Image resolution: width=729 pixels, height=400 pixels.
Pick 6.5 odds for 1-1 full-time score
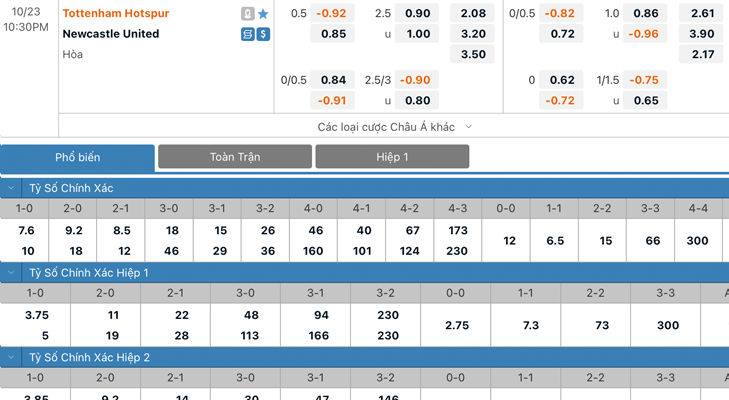[555, 240]
